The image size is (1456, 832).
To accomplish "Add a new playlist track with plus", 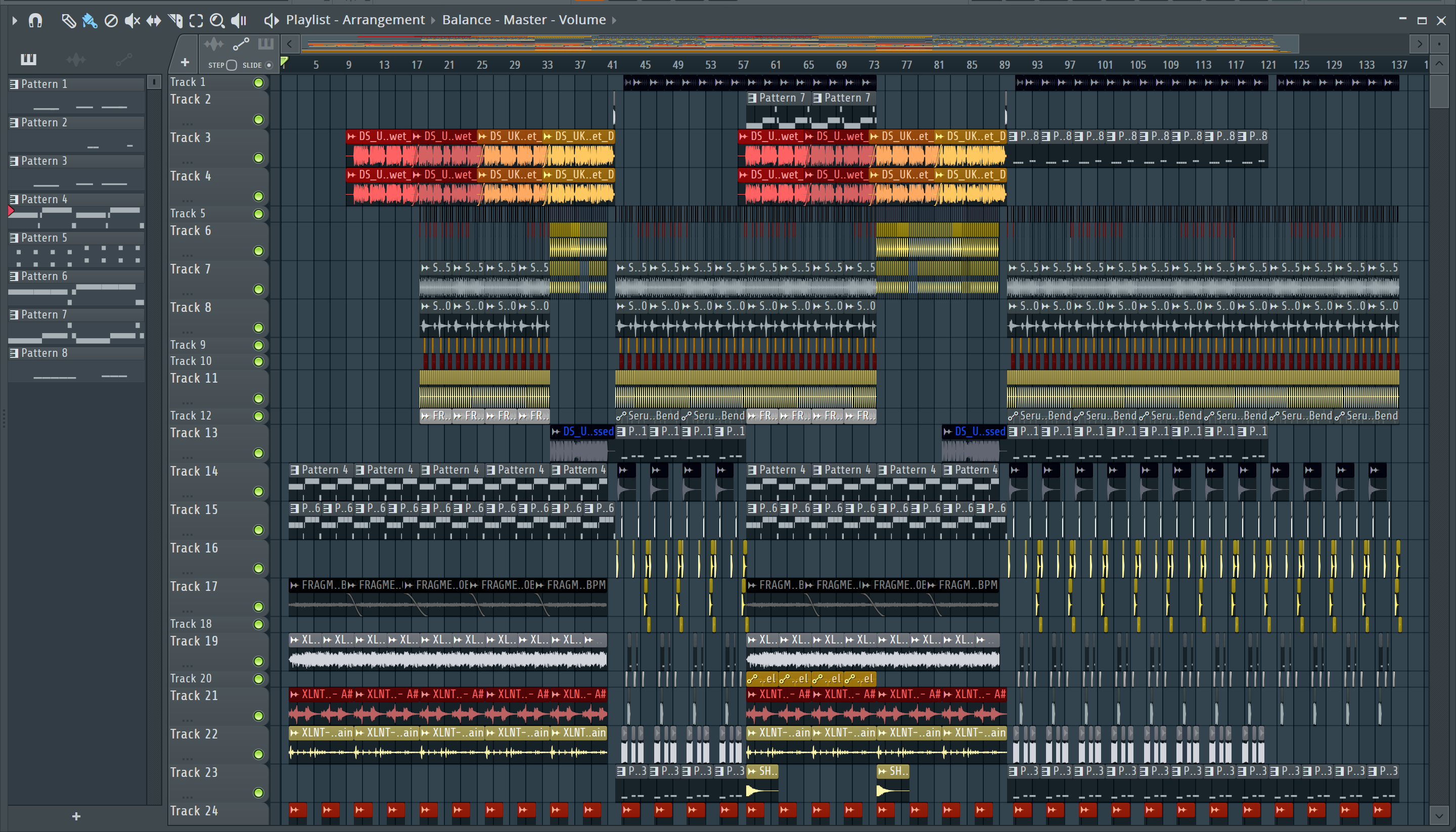I will (185, 62).
